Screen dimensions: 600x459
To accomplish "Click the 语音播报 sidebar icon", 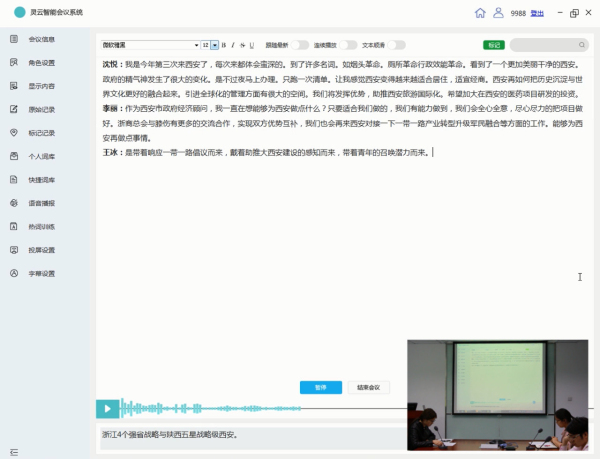I will point(14,203).
